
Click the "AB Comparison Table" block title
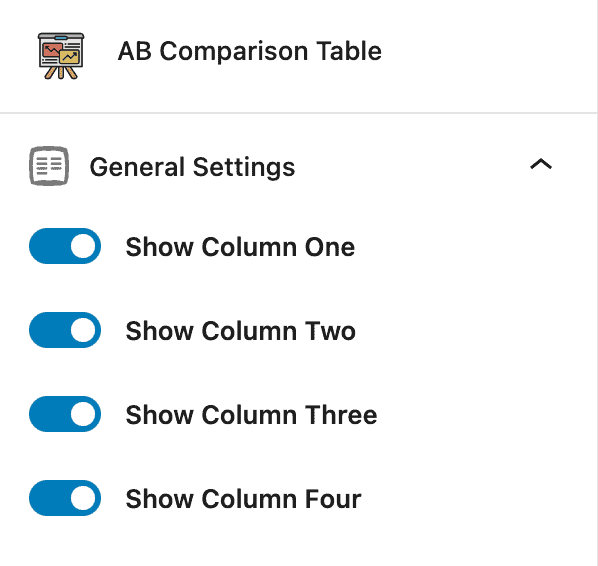[250, 51]
